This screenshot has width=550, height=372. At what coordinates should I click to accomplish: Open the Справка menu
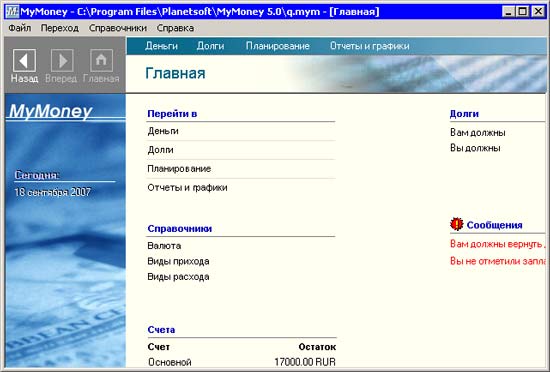point(175,28)
